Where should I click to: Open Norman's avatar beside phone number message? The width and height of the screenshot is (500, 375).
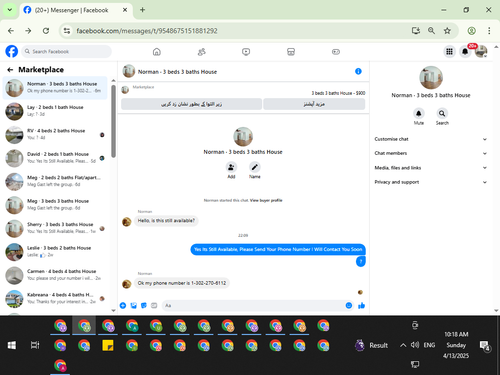click(127, 284)
